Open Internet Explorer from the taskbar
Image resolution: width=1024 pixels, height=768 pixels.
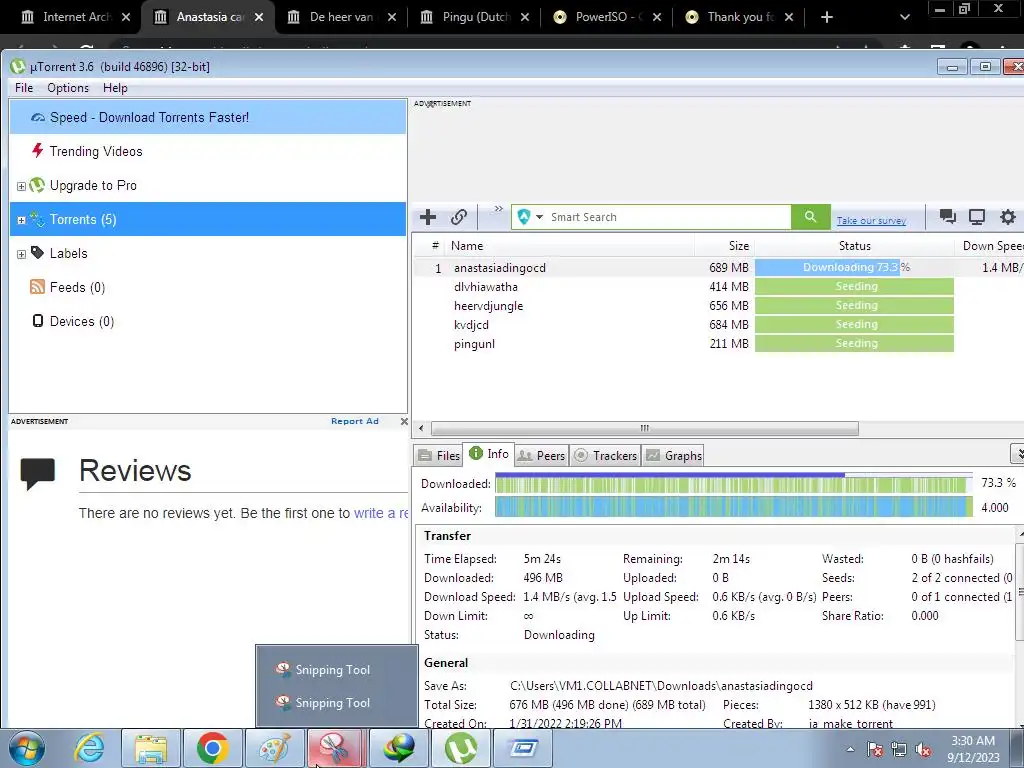click(89, 748)
